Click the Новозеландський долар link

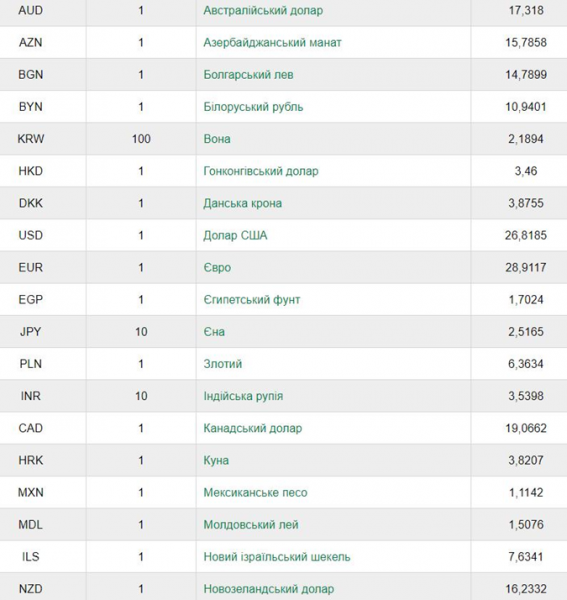click(x=269, y=589)
